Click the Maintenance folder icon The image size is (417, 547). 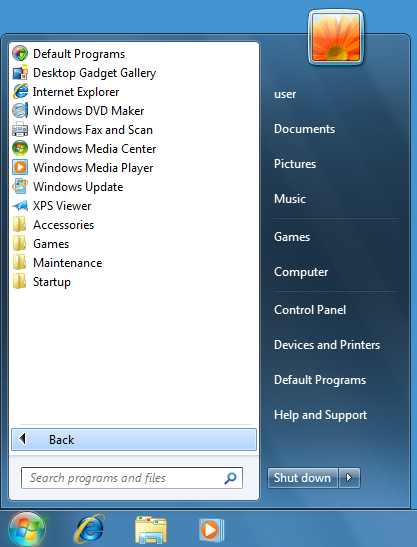pyautogui.click(x=20, y=263)
